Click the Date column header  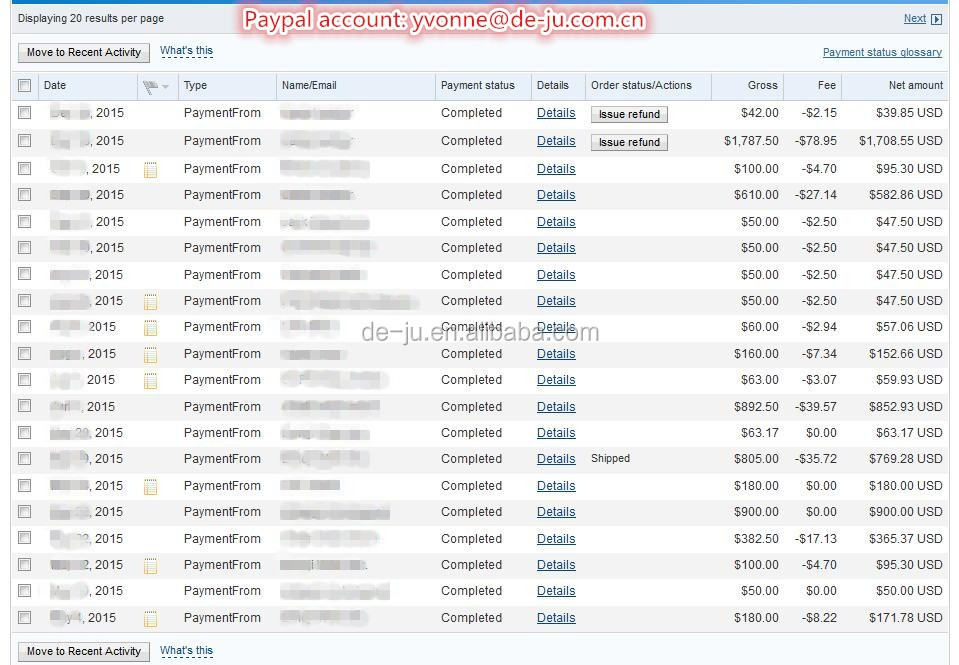pos(54,85)
